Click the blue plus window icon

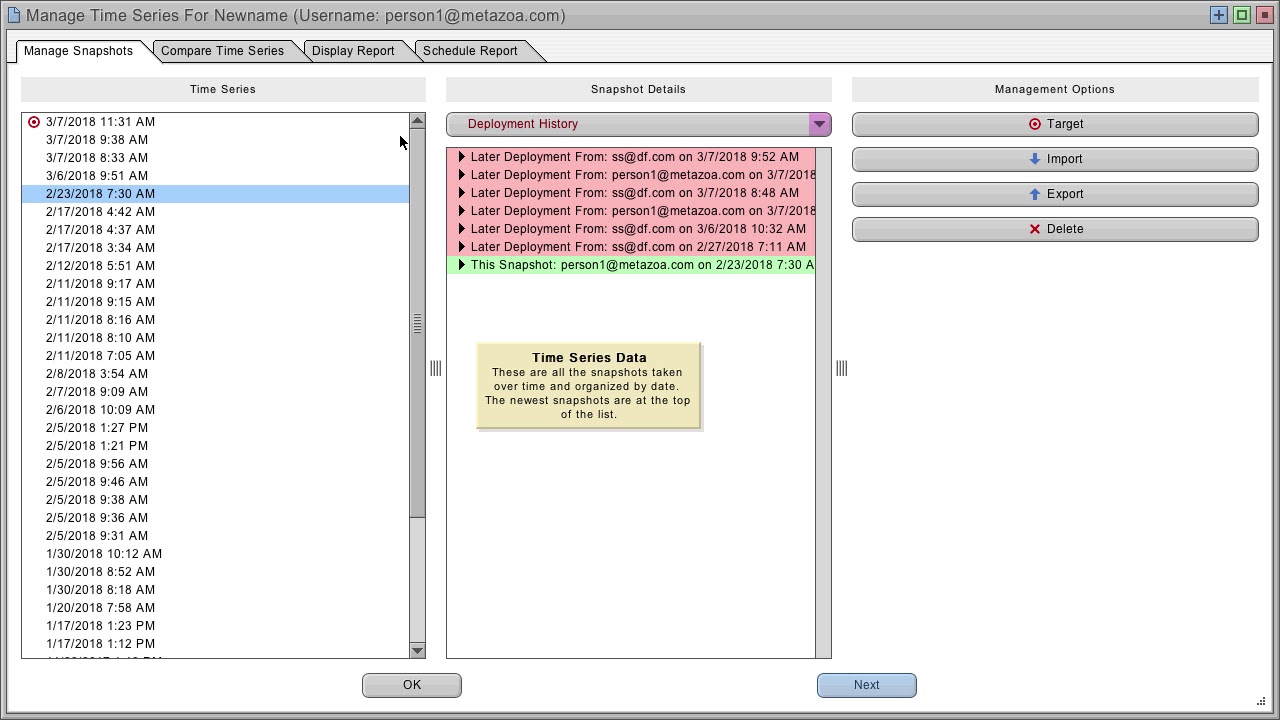click(1219, 15)
